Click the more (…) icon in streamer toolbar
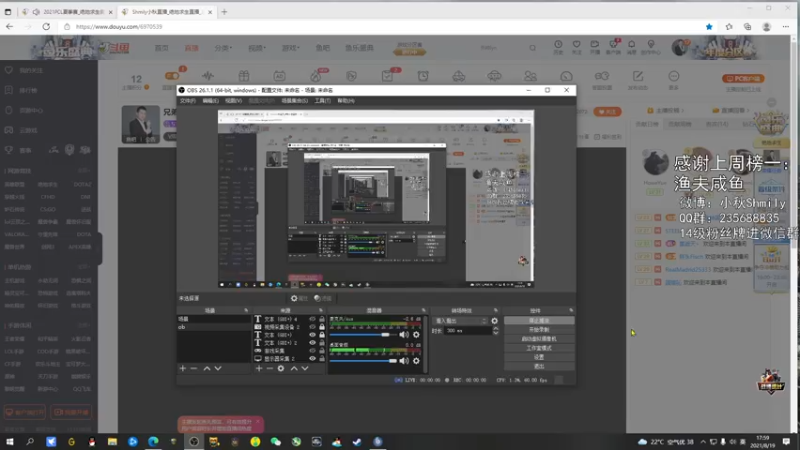Image resolution: width=800 pixels, height=450 pixels. click(674, 76)
